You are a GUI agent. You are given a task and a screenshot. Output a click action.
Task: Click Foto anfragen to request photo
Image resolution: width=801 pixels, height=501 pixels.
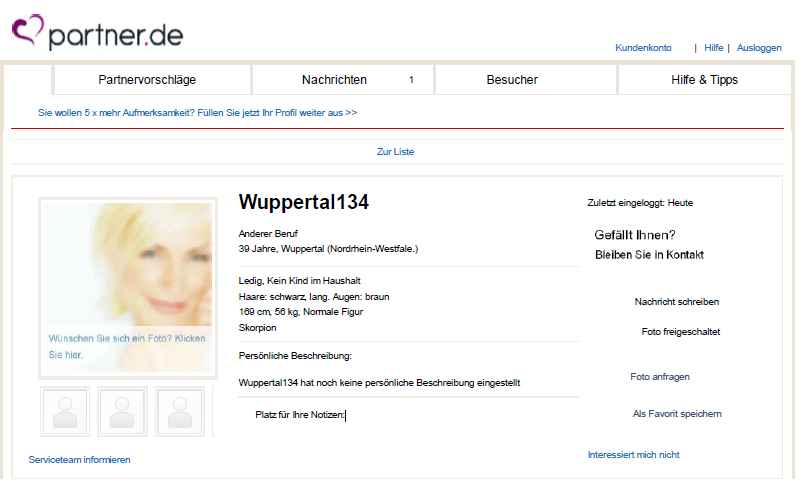pos(660,377)
